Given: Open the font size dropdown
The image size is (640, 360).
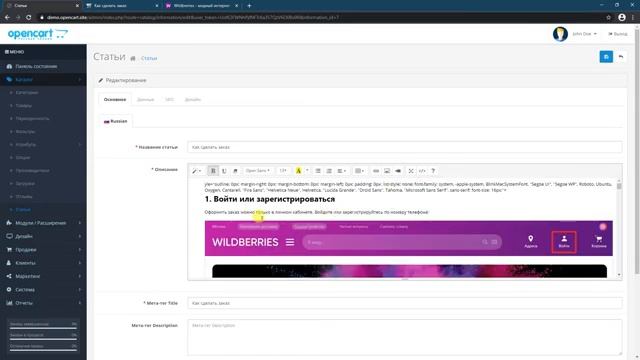Looking at the screenshot, I should point(283,171).
